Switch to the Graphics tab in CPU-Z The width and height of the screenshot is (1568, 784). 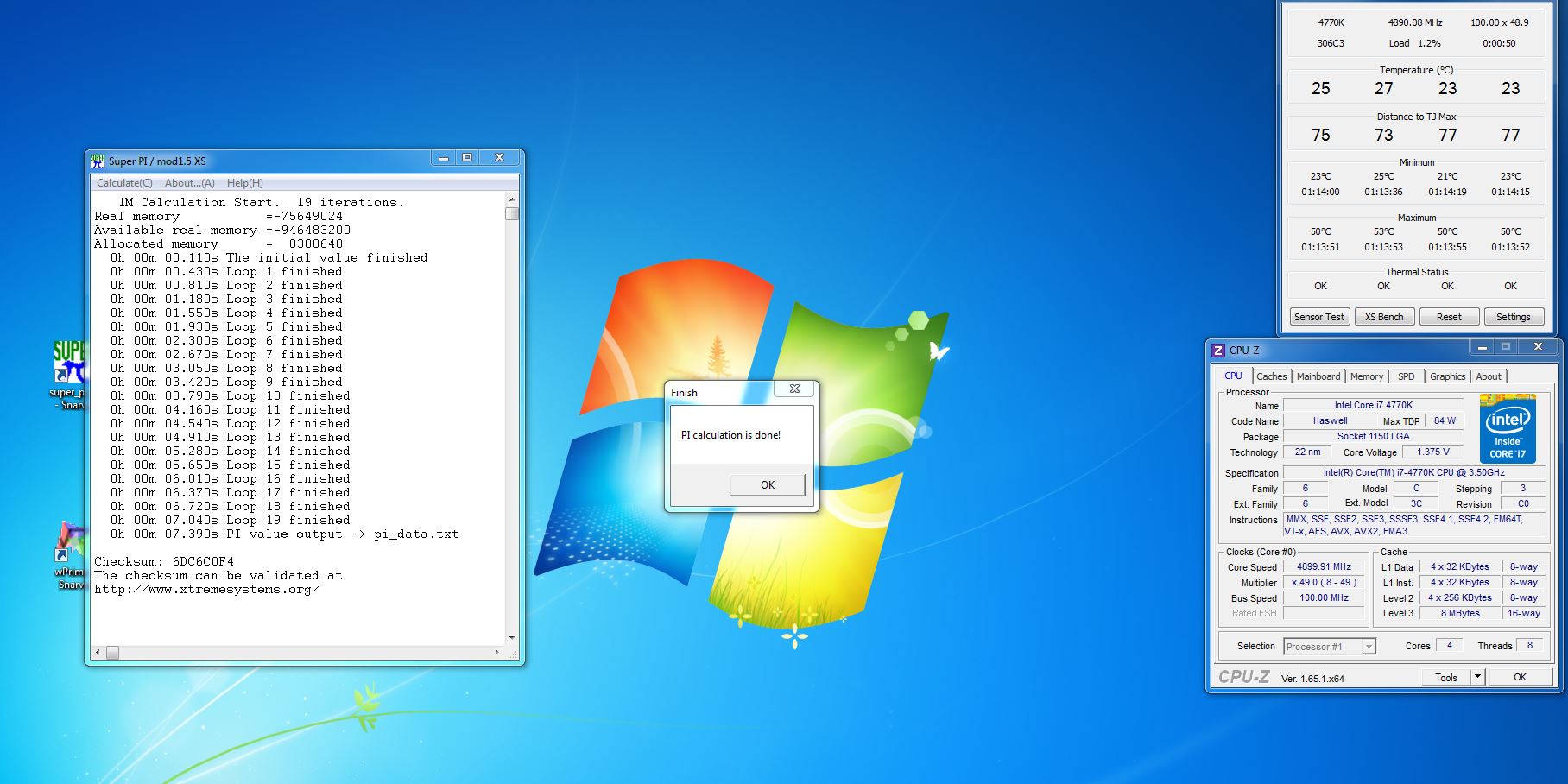click(1447, 376)
